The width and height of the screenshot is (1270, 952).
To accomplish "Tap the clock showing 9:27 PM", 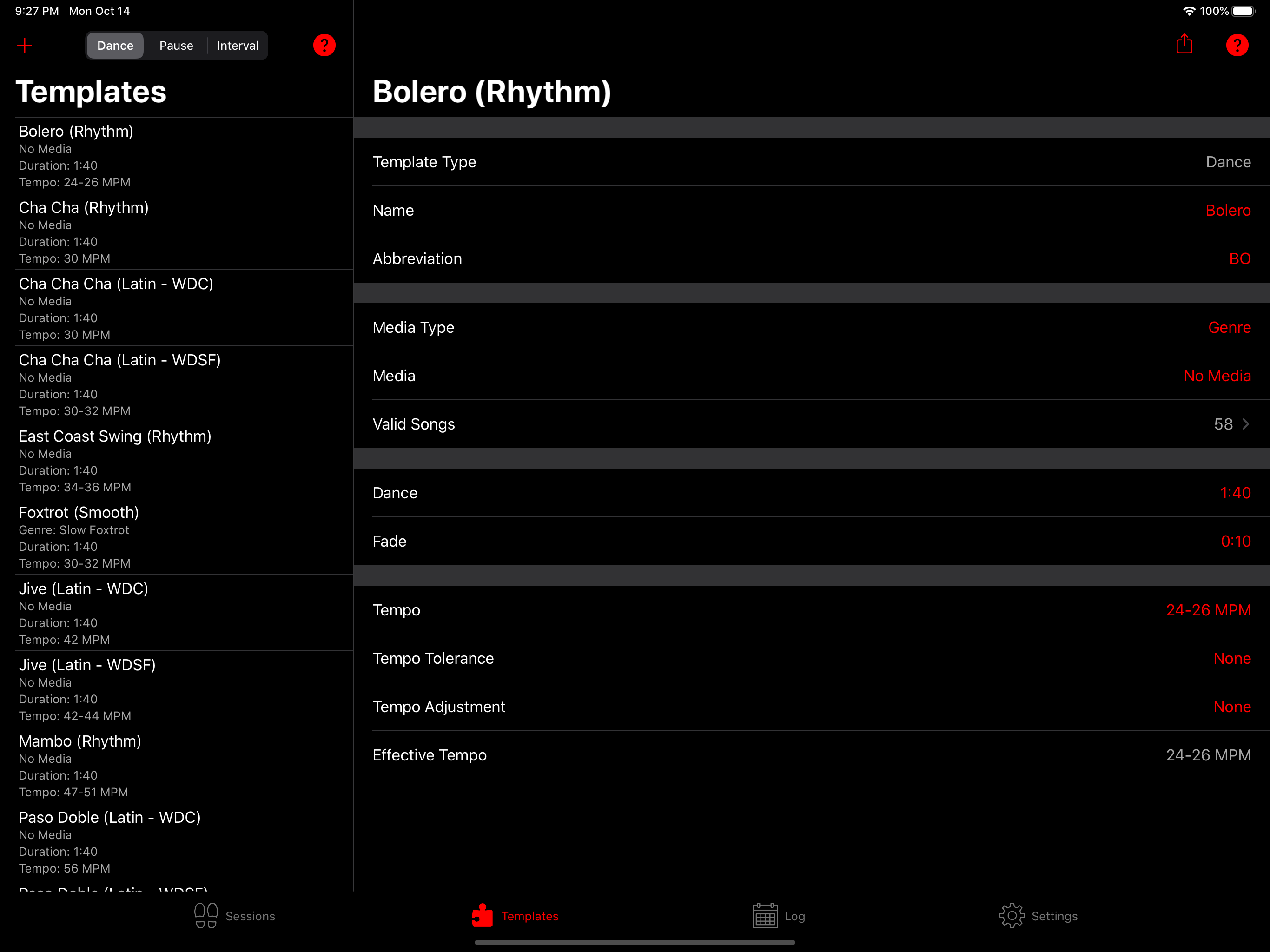I will pos(37,11).
